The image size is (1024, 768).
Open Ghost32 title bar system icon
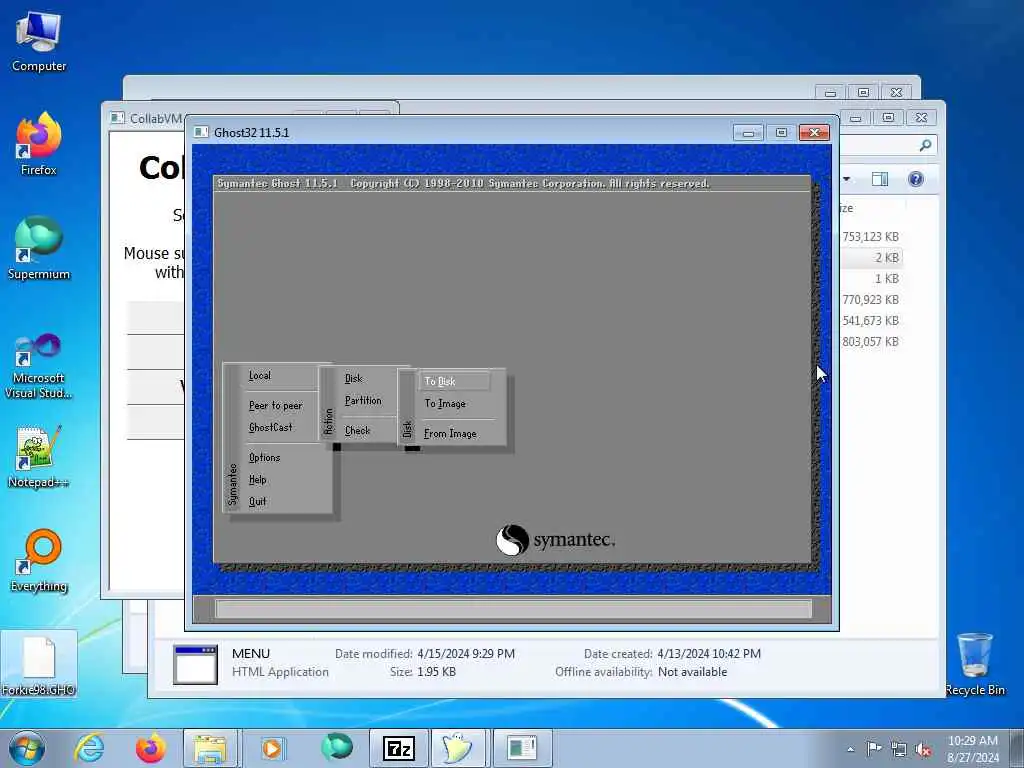coord(201,132)
